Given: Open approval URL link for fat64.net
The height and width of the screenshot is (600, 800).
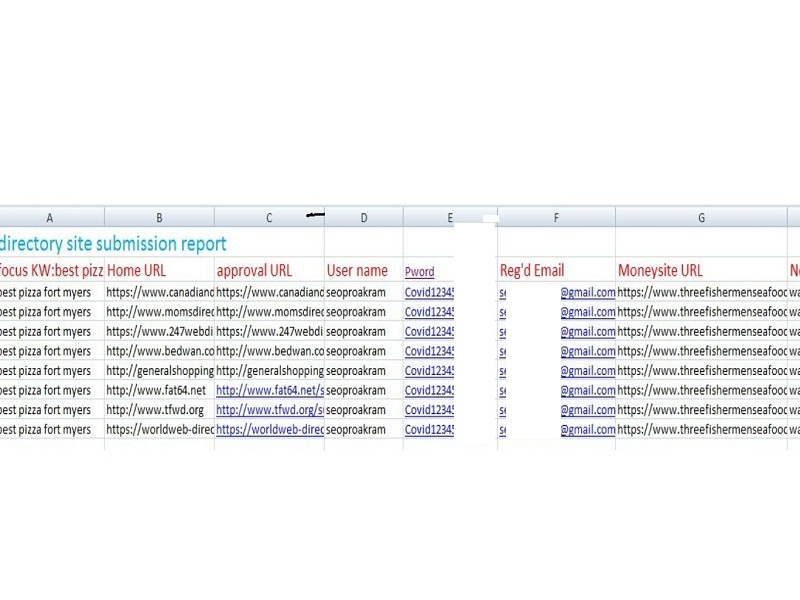Looking at the screenshot, I should (270, 390).
